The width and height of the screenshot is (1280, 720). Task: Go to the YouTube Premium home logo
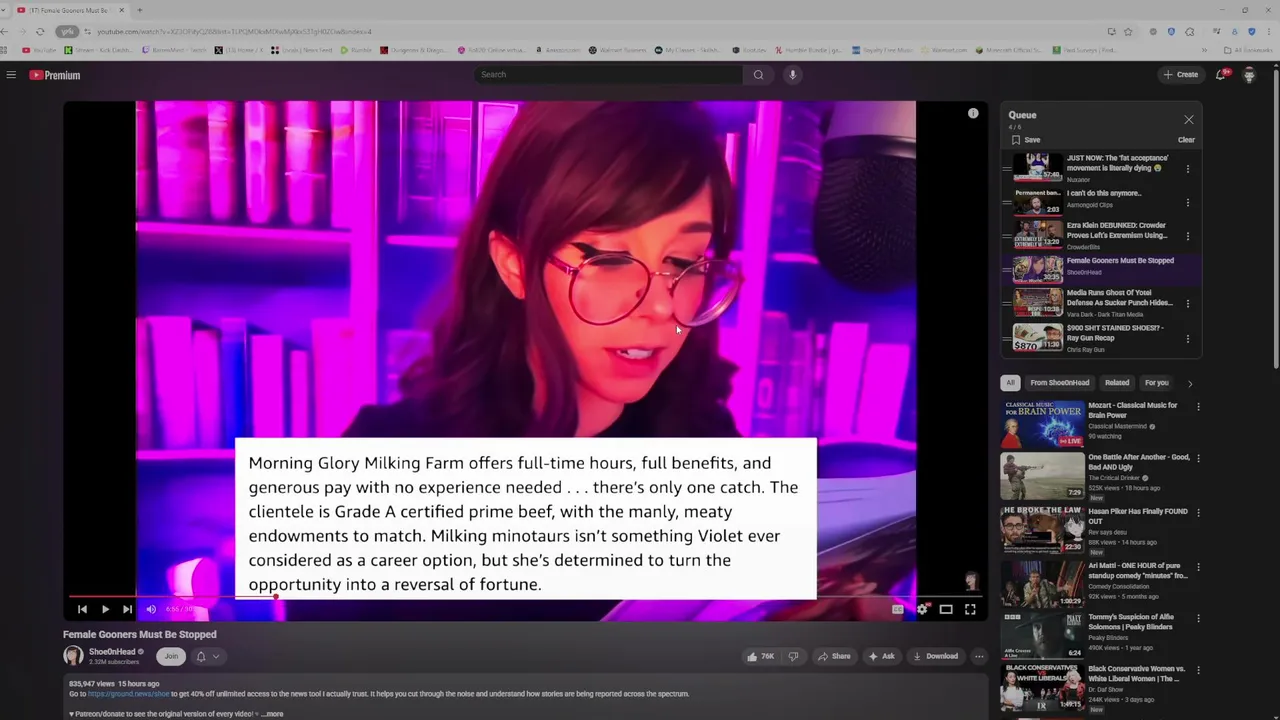tap(54, 75)
